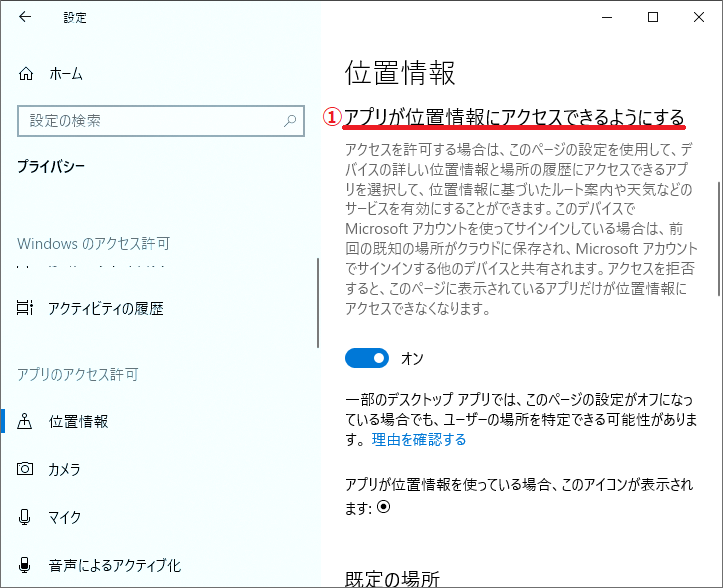This screenshot has height=588, width=723.
Task: Open アクティビティの履歴 settings
Action: 106,308
